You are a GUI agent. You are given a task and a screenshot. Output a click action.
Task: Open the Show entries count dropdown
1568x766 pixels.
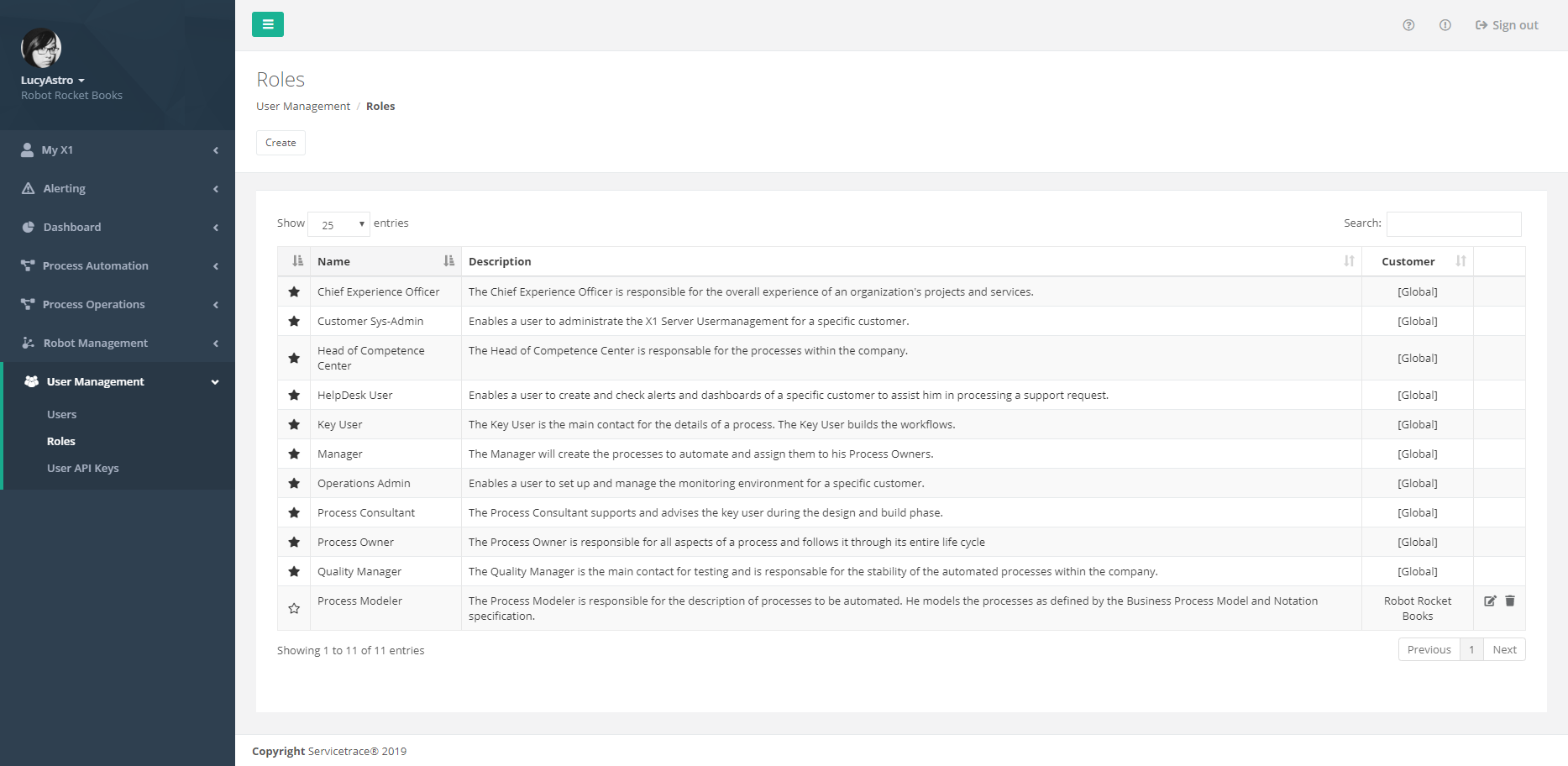tap(338, 224)
